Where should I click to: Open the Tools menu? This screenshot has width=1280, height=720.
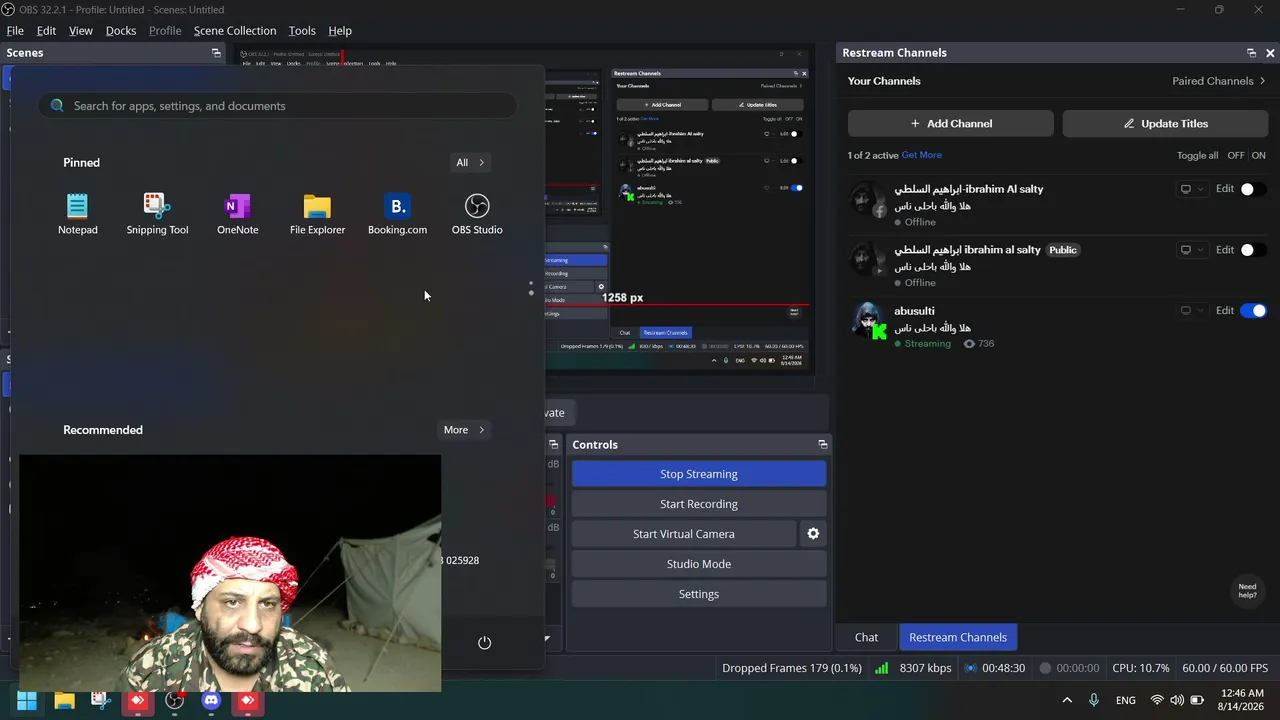(302, 31)
